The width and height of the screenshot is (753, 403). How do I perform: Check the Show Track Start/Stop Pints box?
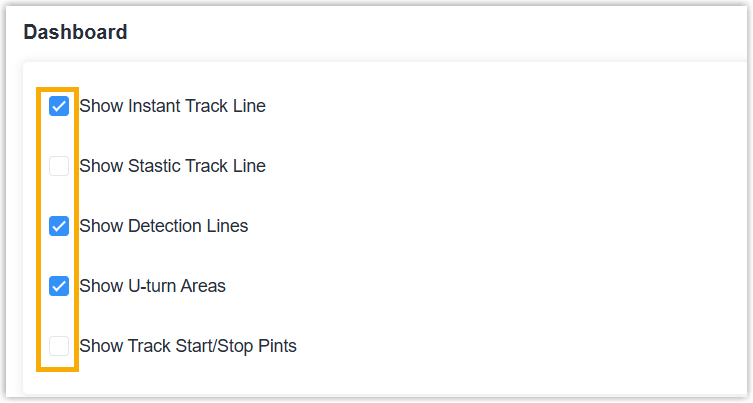59,346
